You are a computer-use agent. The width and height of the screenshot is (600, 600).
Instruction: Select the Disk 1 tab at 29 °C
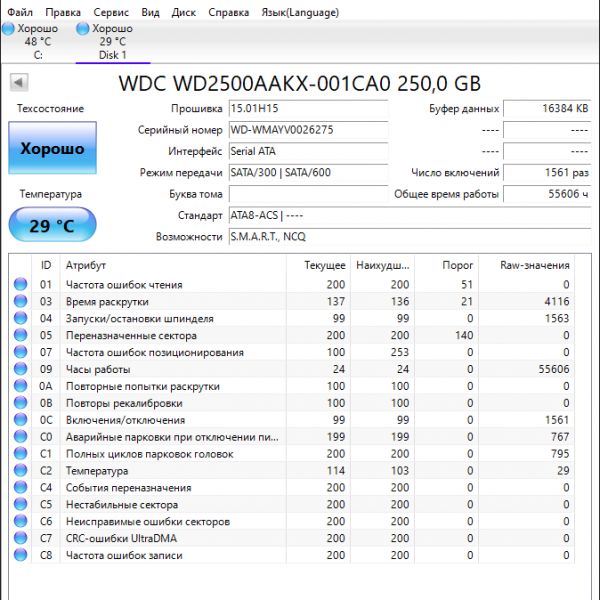pos(113,41)
